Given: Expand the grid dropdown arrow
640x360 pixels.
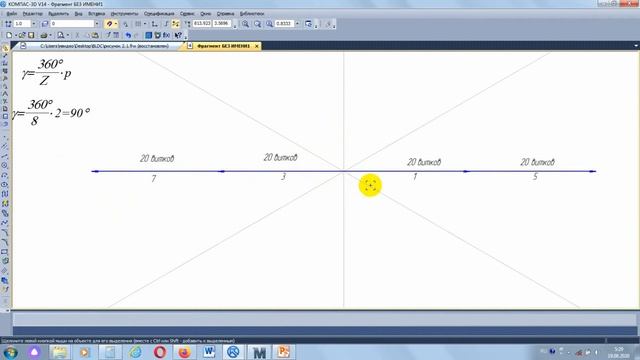Looking at the screenshot, I should 144,24.
